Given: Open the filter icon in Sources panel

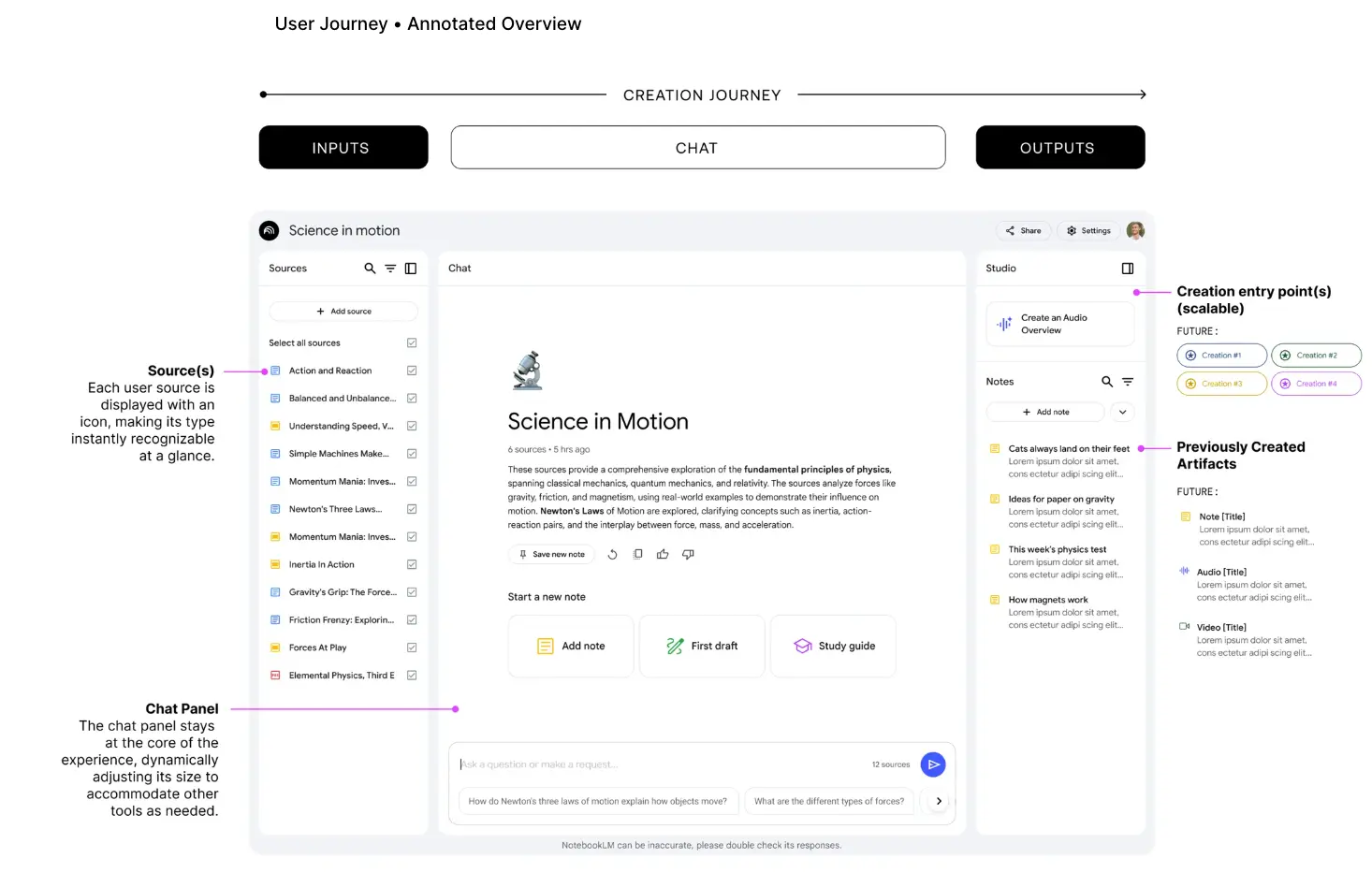Looking at the screenshot, I should tap(390, 269).
